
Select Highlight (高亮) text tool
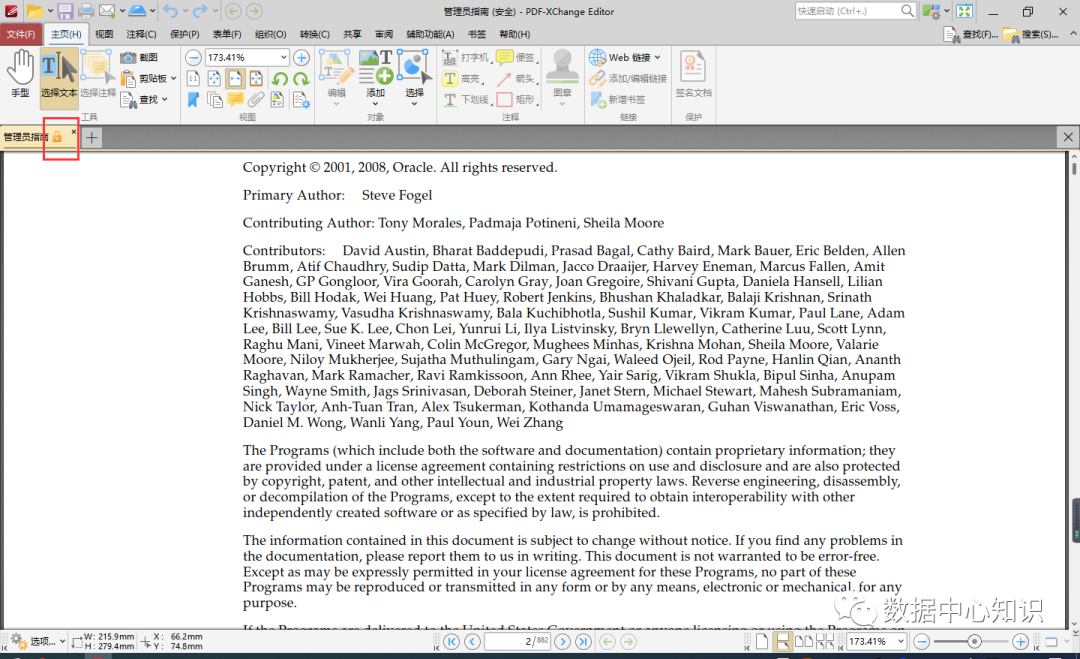463,79
